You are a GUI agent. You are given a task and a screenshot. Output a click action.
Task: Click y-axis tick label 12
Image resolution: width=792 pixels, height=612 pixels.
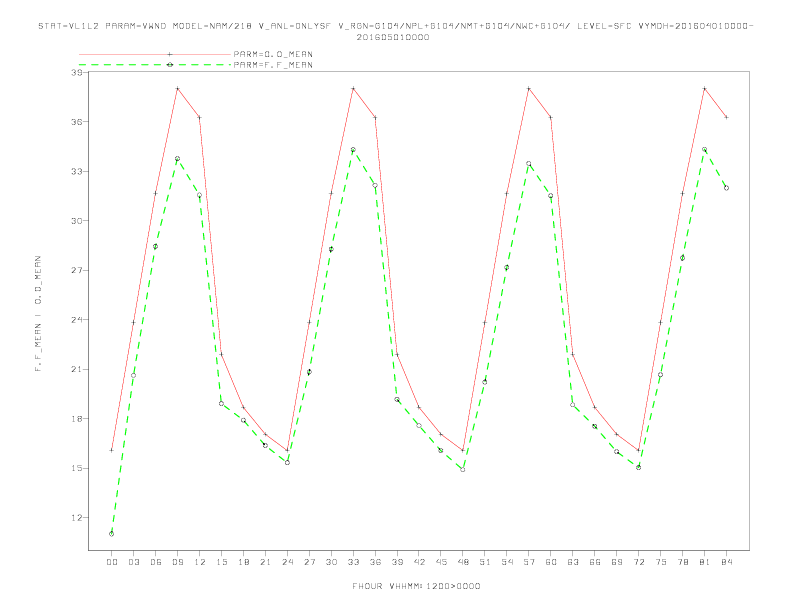coord(77,518)
